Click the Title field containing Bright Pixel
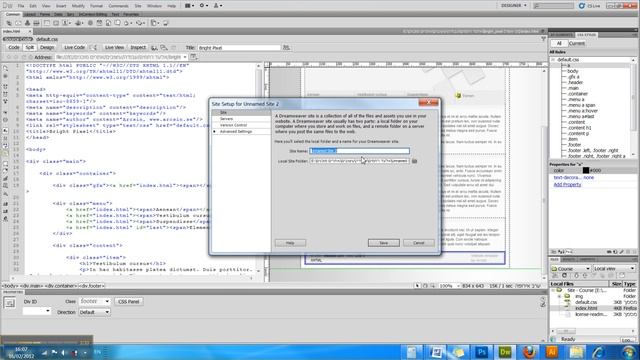640x360 pixels. [x=239, y=48]
